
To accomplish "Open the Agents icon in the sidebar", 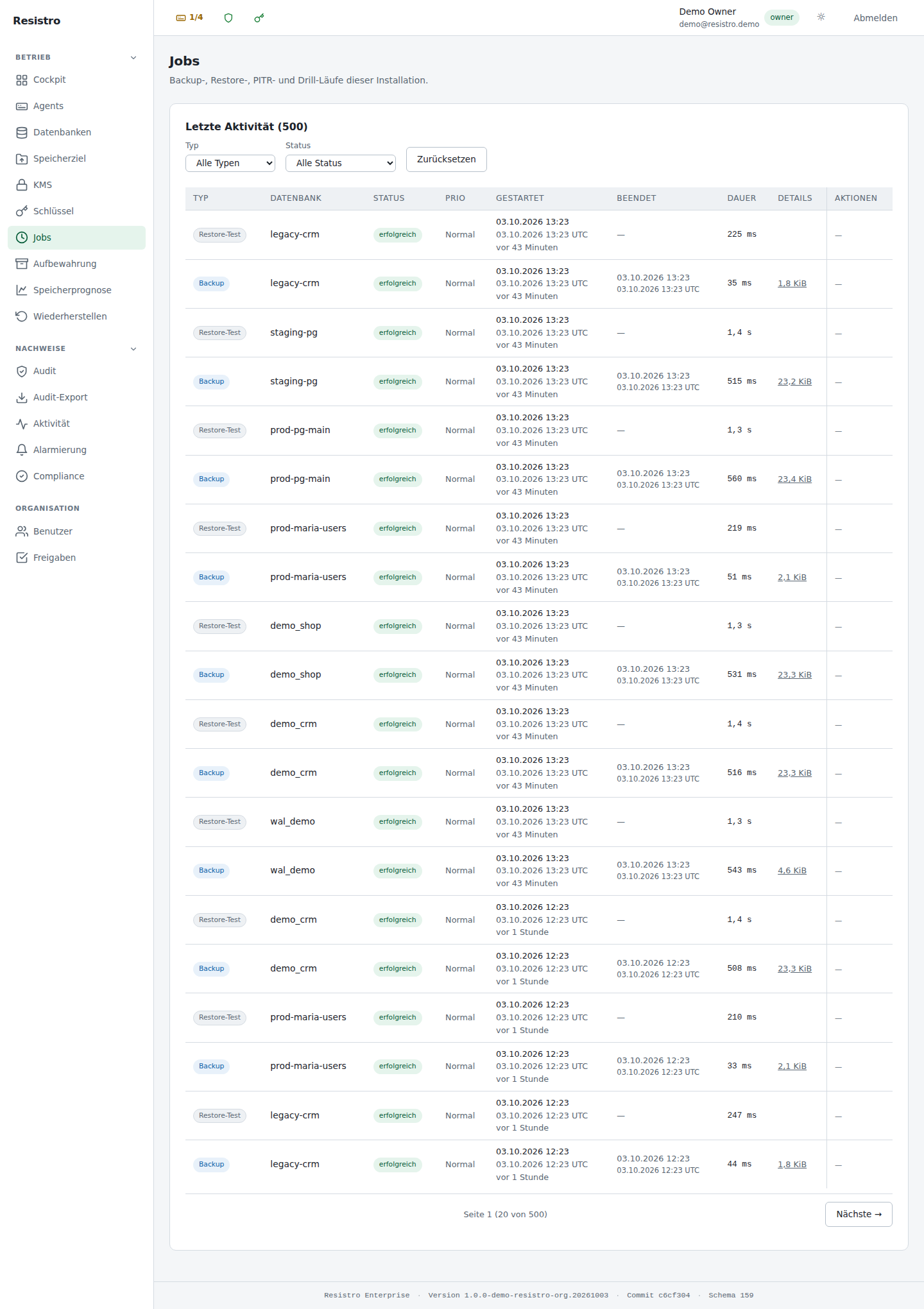I will coord(22,107).
